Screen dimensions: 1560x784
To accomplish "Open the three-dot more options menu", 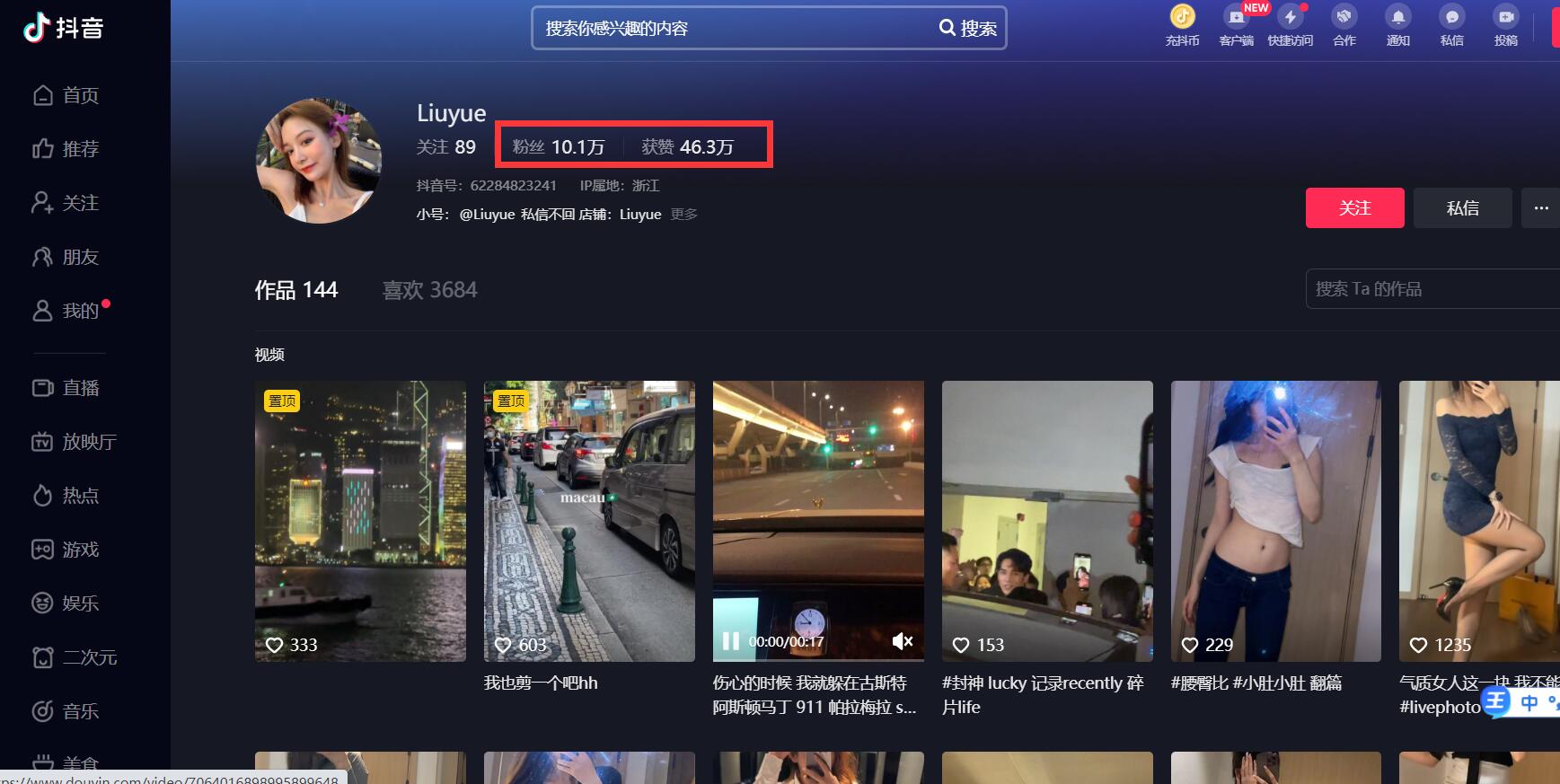I will tap(1540, 208).
